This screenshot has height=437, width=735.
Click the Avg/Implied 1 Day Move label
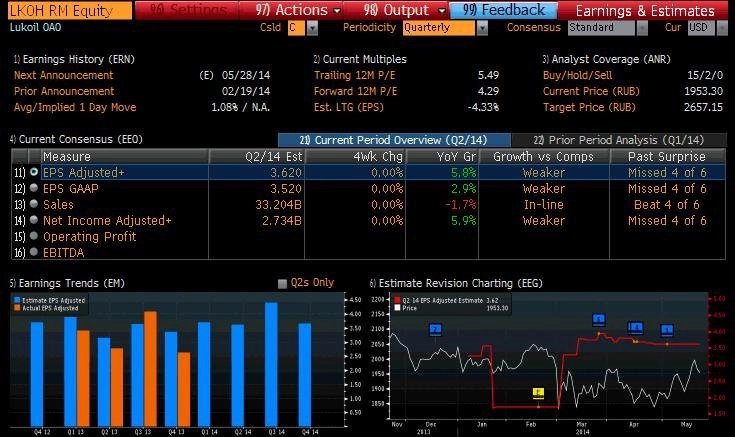tap(75, 107)
